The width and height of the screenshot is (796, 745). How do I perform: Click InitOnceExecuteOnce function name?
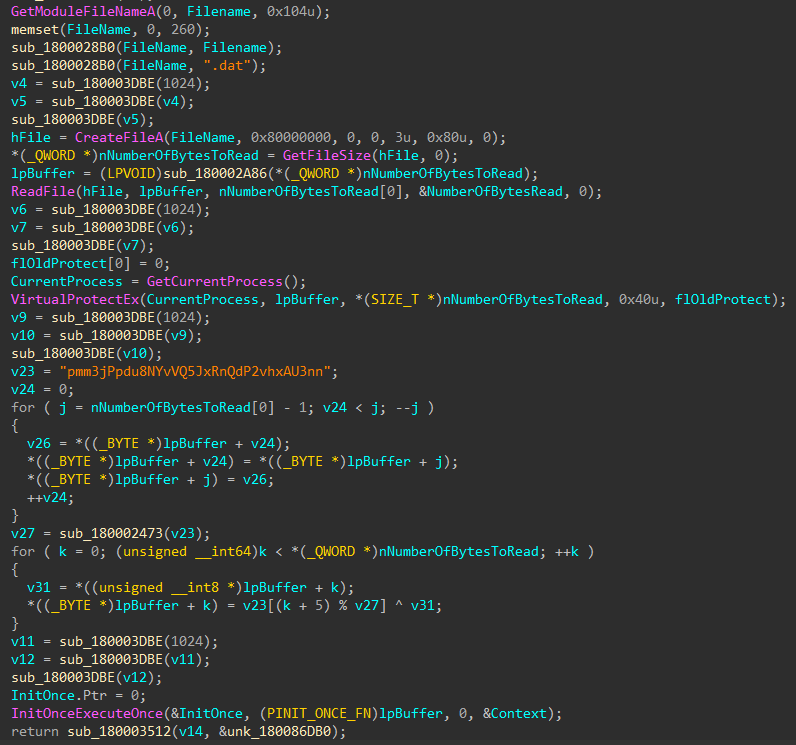[x=87, y=714]
